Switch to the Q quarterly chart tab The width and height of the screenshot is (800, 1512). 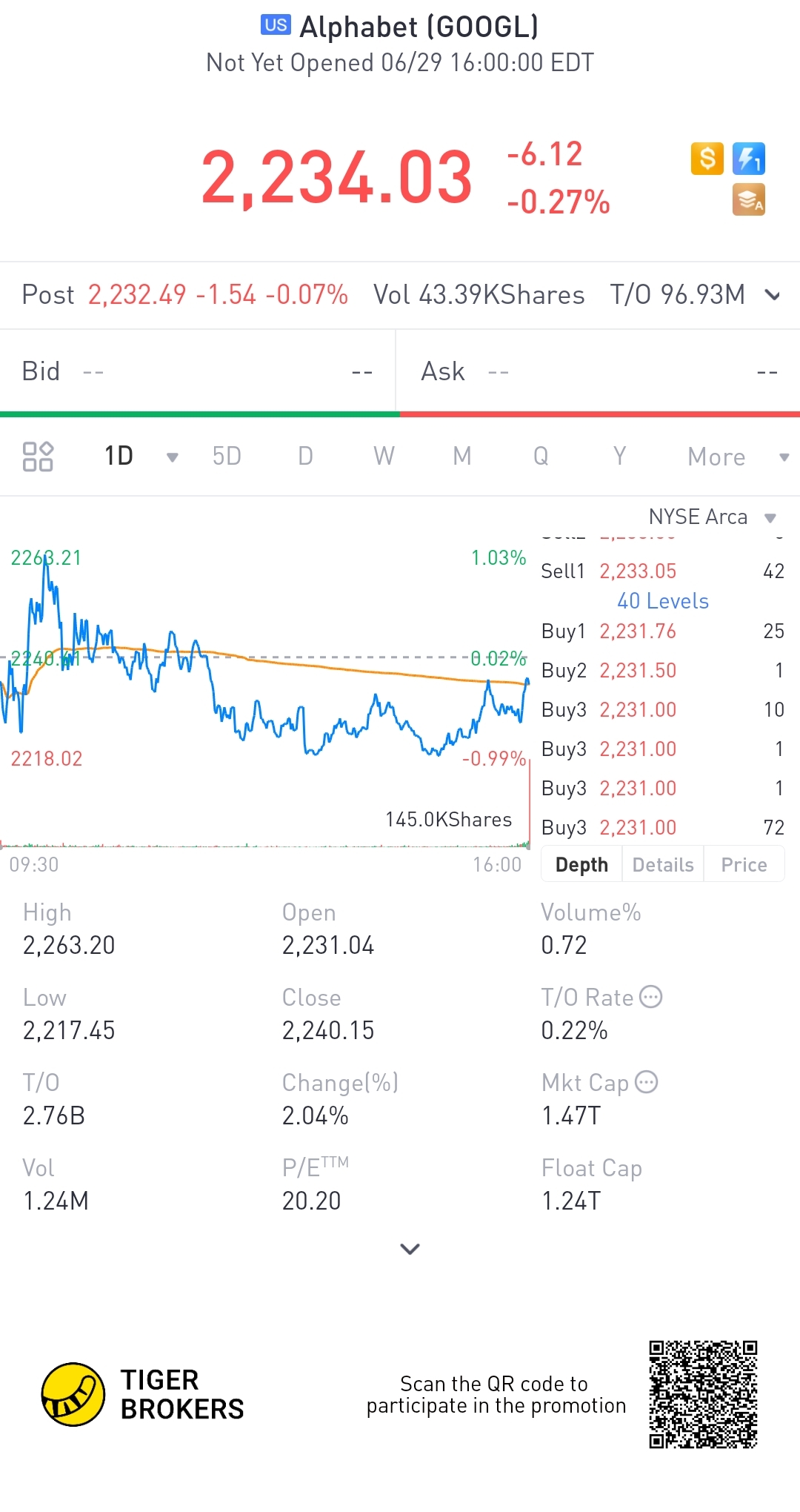(x=541, y=456)
